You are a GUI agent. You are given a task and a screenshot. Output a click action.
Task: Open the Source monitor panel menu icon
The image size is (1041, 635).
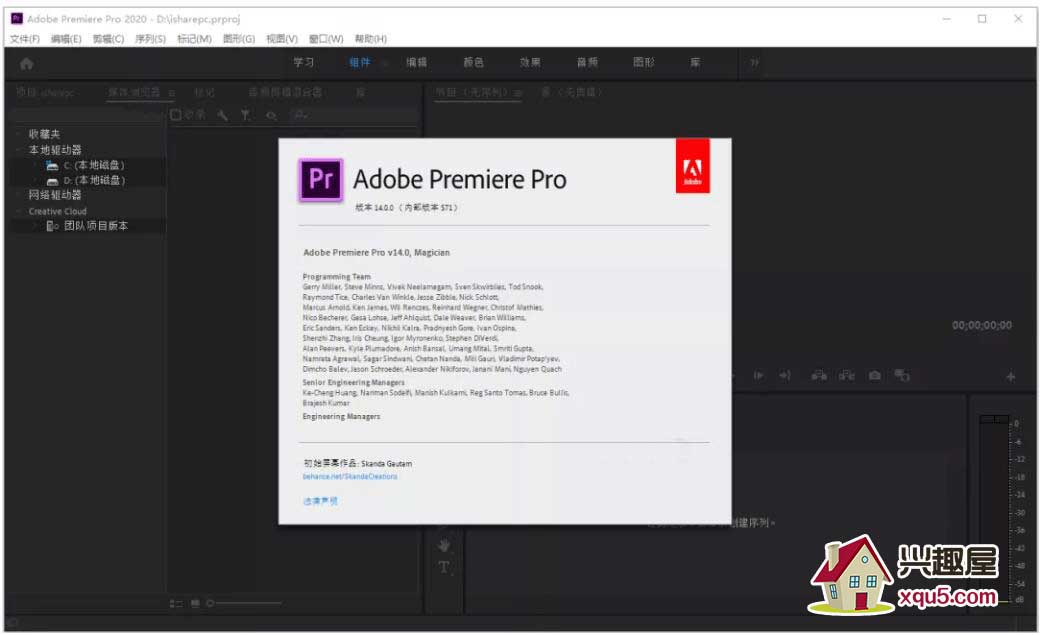click(x=519, y=93)
